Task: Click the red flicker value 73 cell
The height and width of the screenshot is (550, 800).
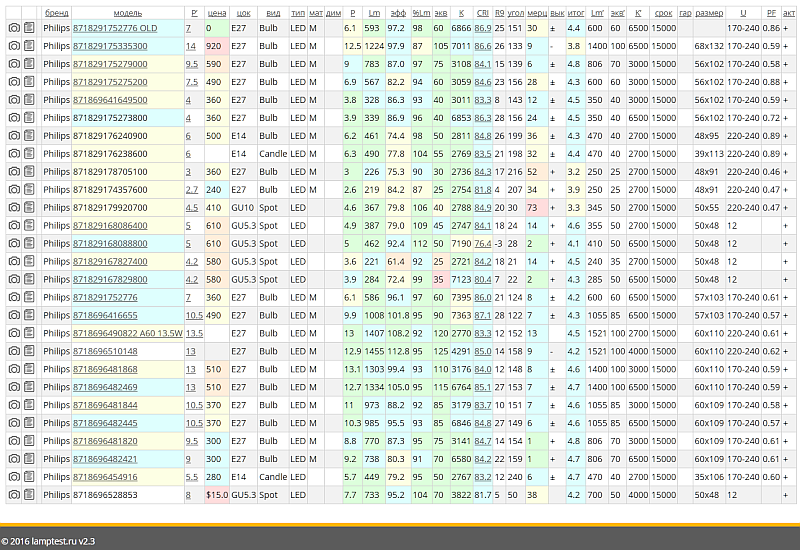Action: pyautogui.click(x=537, y=208)
